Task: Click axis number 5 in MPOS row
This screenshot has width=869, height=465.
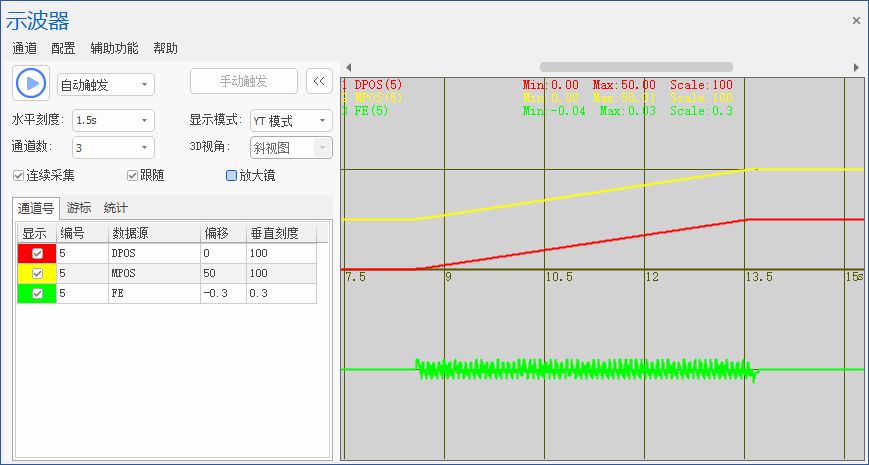Action: click(x=83, y=273)
